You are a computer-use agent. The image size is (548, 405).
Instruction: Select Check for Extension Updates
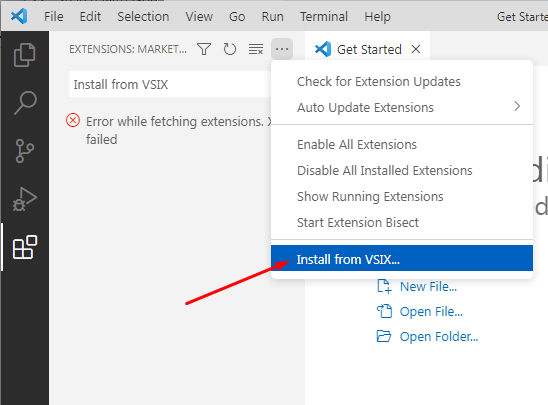[402, 81]
